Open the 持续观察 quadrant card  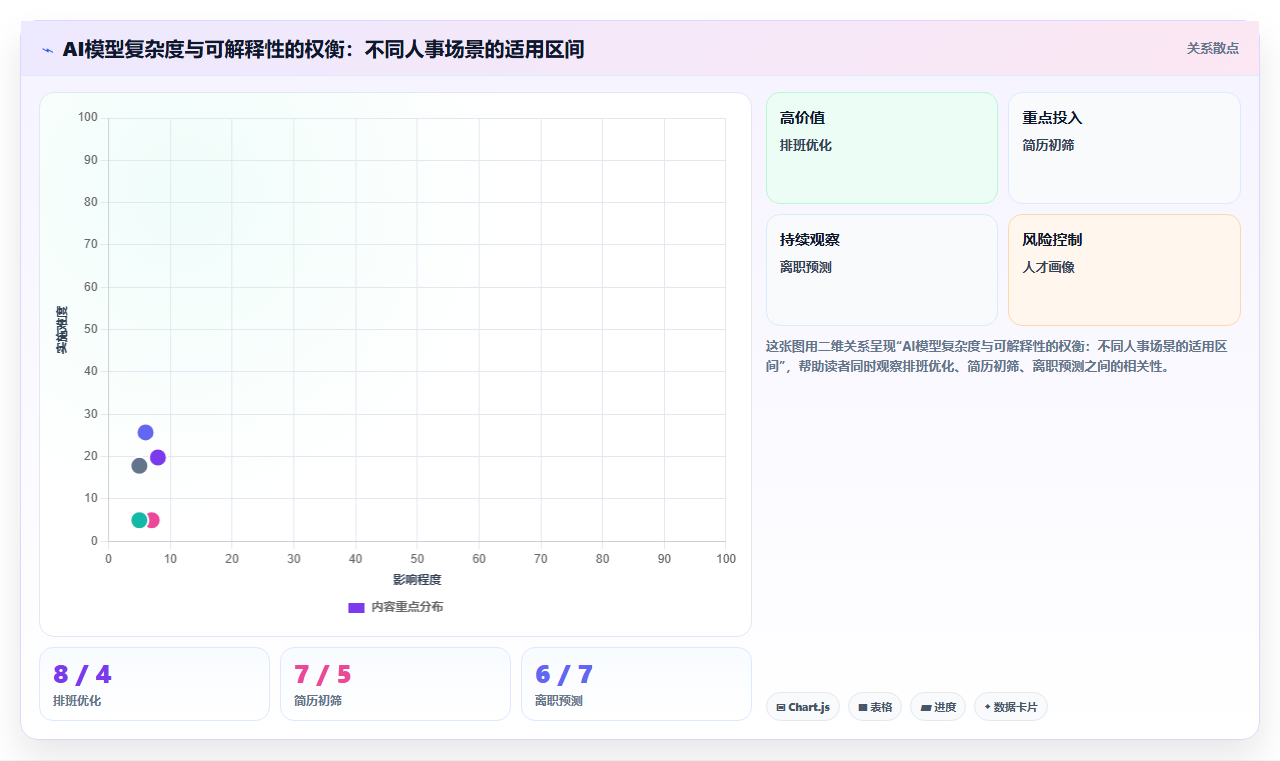(882, 270)
